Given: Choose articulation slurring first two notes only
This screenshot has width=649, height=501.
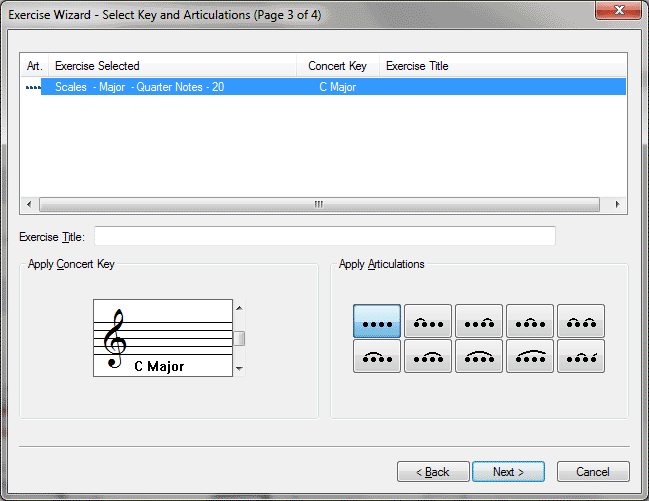Looking at the screenshot, I should tap(428, 321).
